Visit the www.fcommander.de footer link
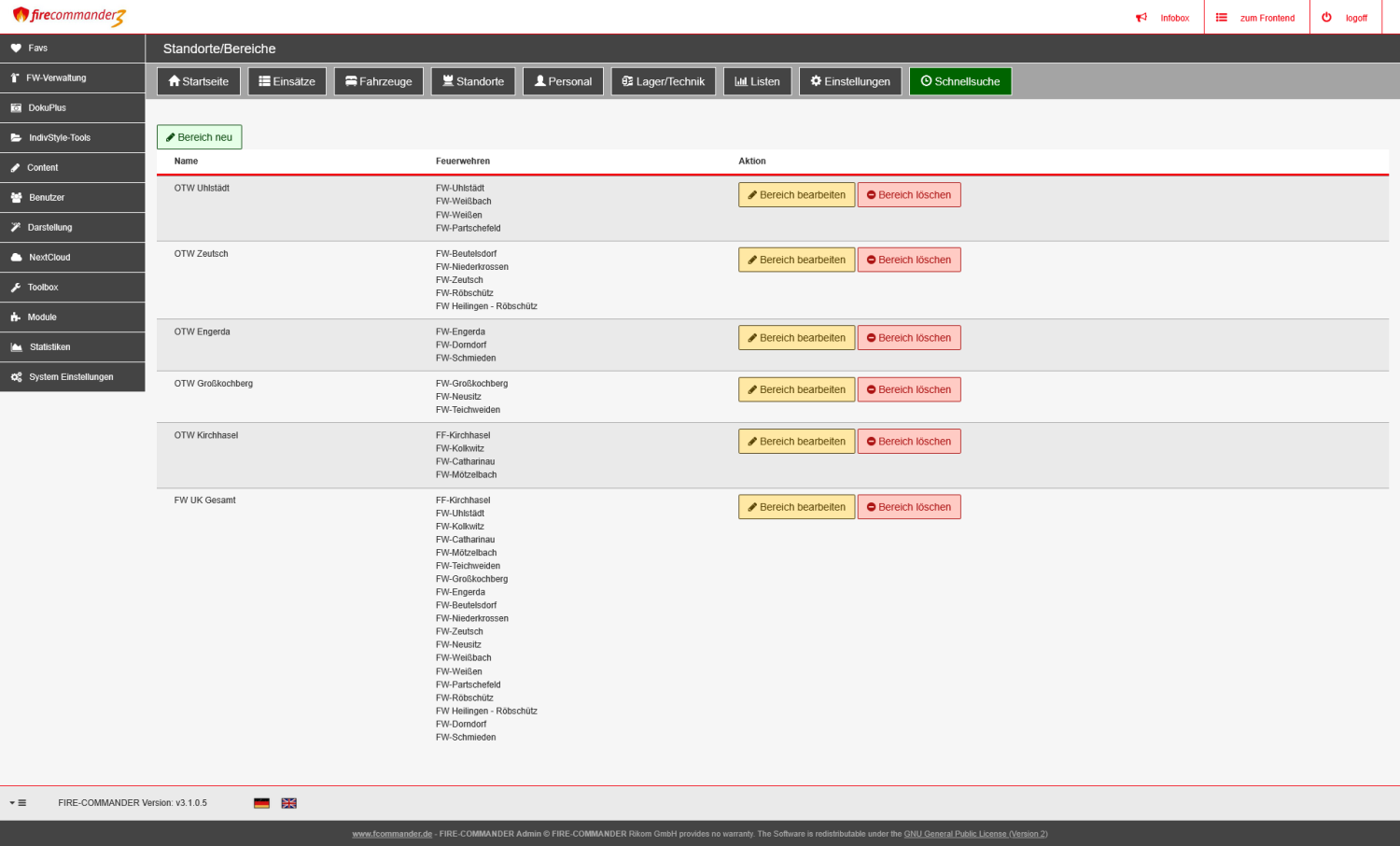Screen dimensions: 1400x846 [x=392, y=834]
